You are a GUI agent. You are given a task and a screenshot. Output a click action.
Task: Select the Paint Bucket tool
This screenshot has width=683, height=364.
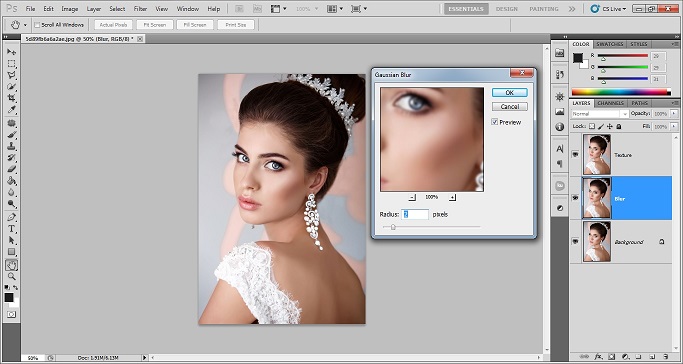[11, 180]
